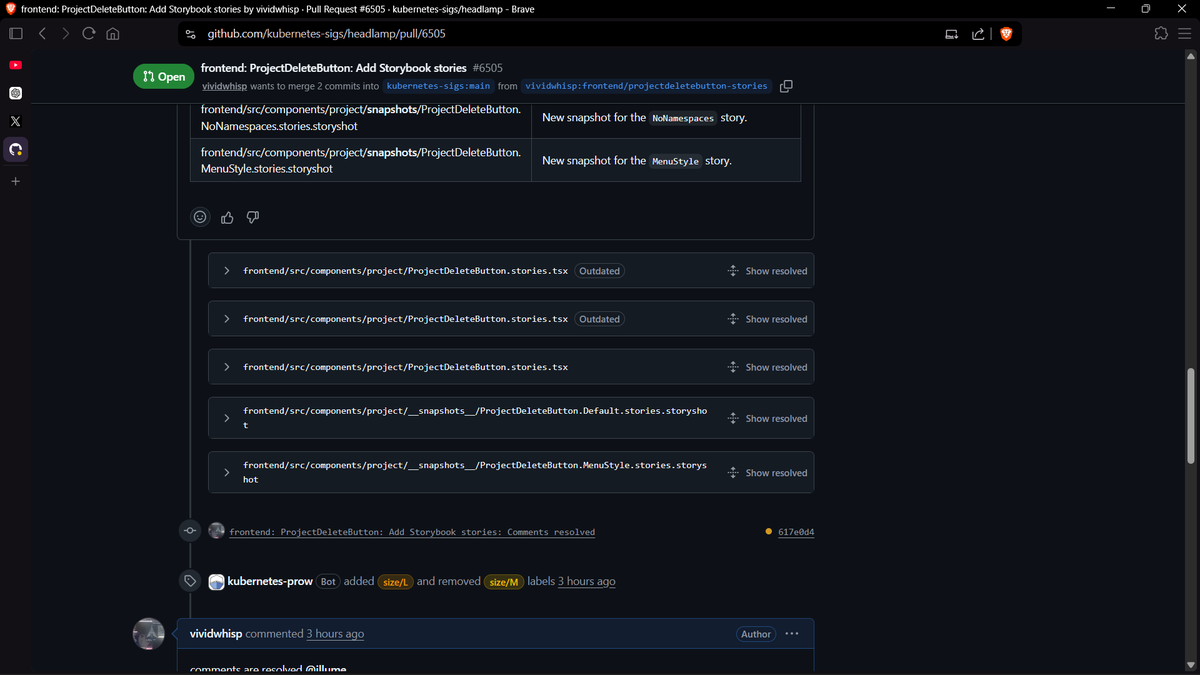1200x675 pixels.
Task: Open the YouTube sidebar shortcut
Action: coord(15,65)
